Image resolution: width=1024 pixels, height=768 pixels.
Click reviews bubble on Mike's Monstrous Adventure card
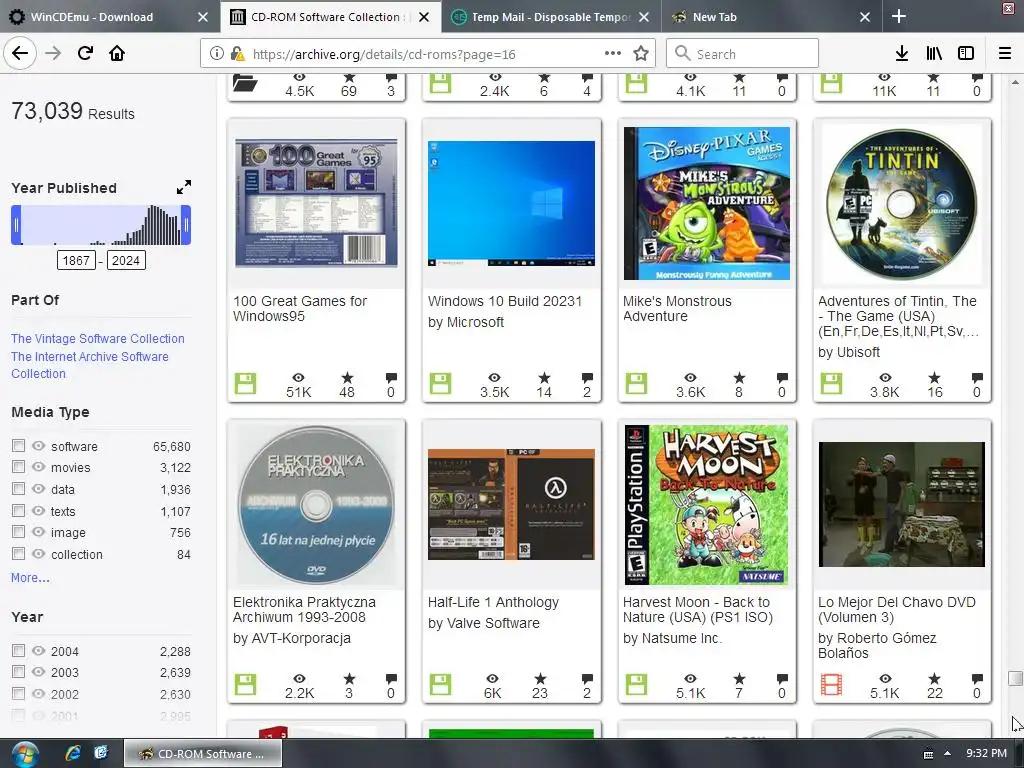coord(782,377)
